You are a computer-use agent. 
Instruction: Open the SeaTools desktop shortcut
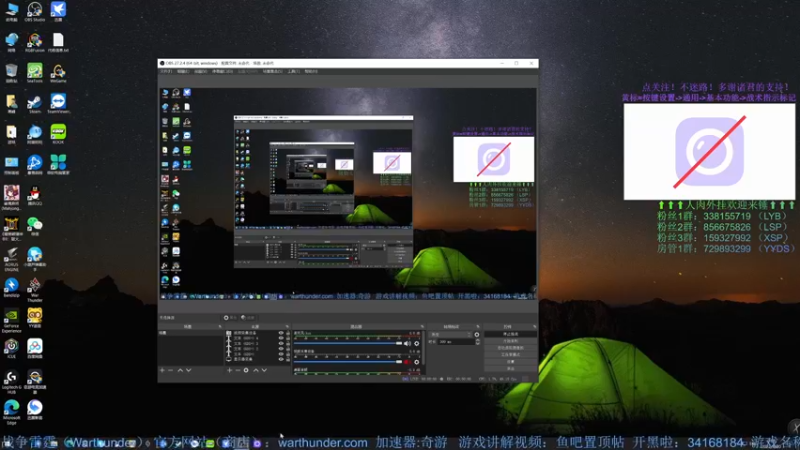coord(35,73)
